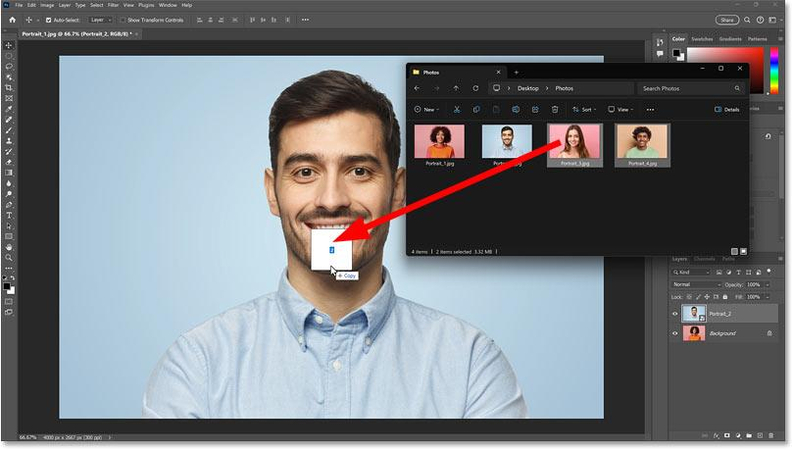The height and width of the screenshot is (450, 793).
Task: Click the Home icon in the options bar
Action: pyautogui.click(x=10, y=19)
